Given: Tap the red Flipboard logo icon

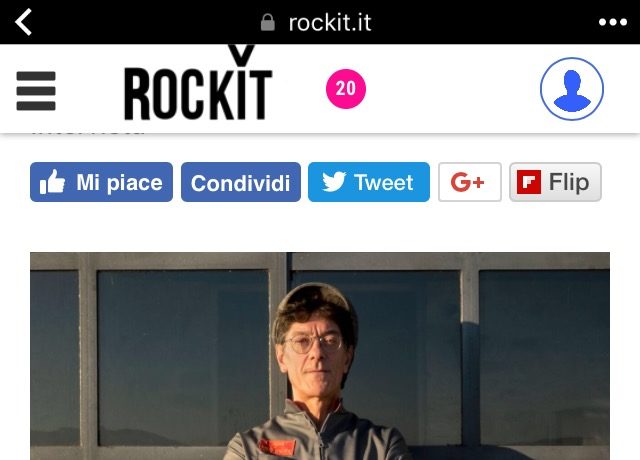Looking at the screenshot, I should (x=529, y=182).
